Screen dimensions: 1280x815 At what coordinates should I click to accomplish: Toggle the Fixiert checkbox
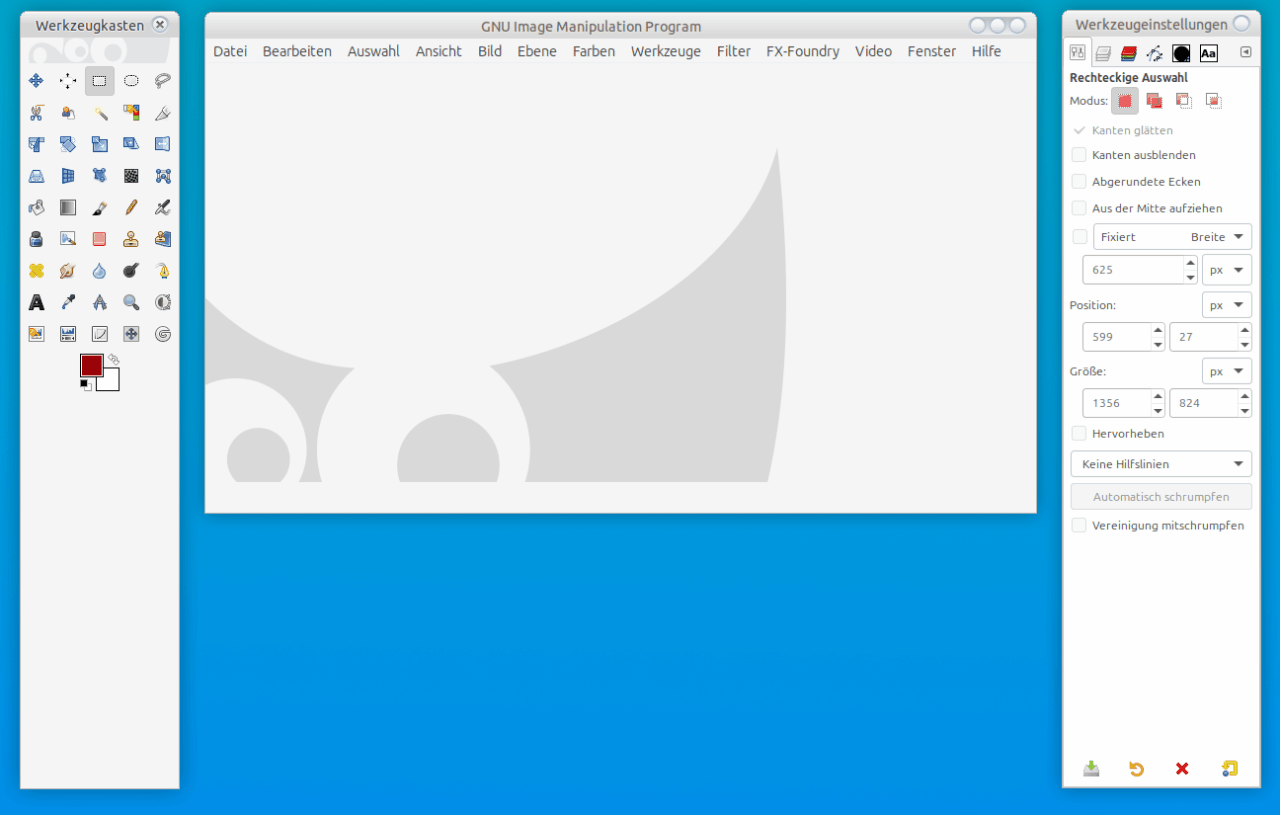1079,237
